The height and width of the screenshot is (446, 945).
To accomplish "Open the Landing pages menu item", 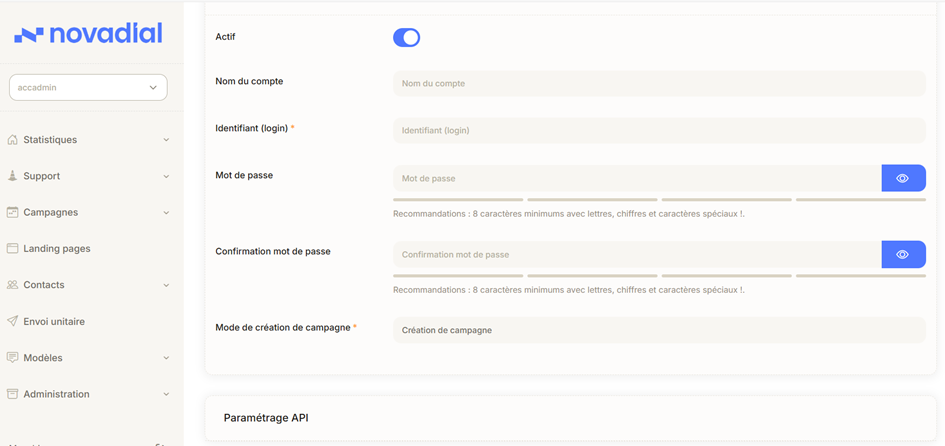I will 56,248.
